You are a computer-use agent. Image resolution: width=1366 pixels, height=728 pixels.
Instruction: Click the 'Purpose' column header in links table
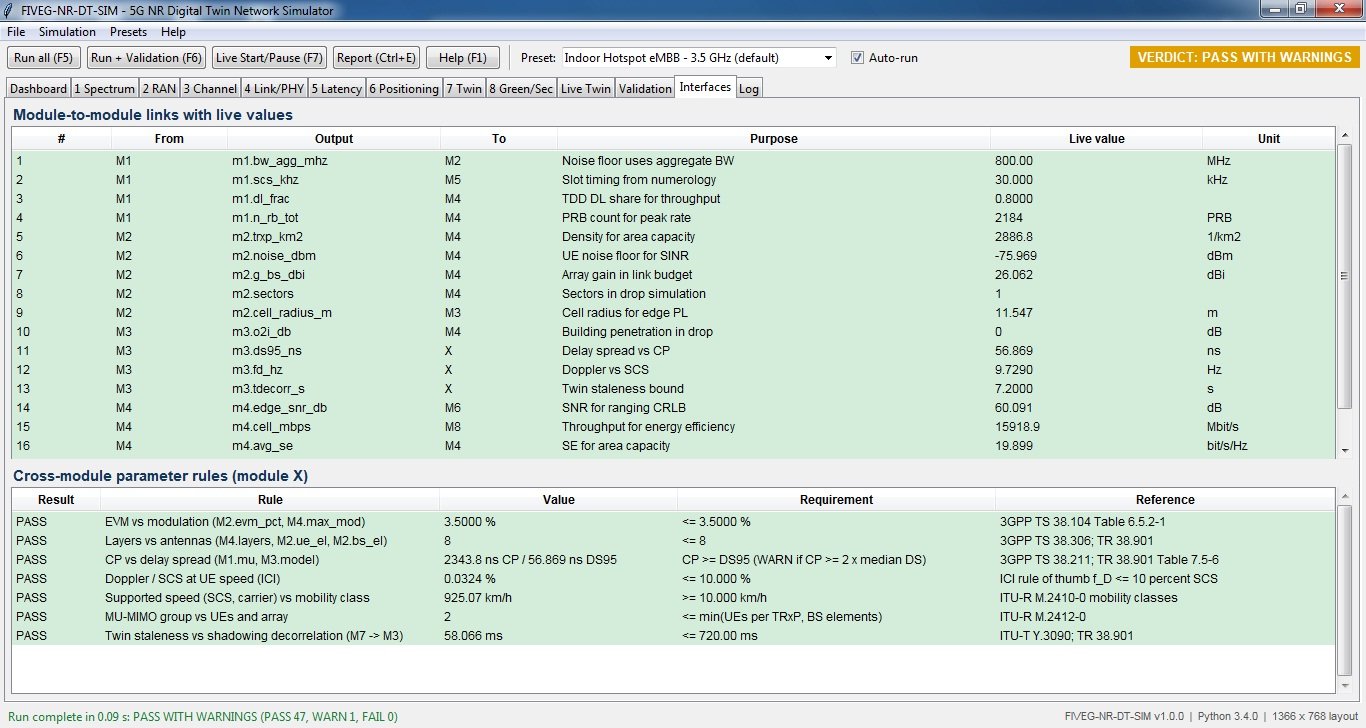point(774,139)
